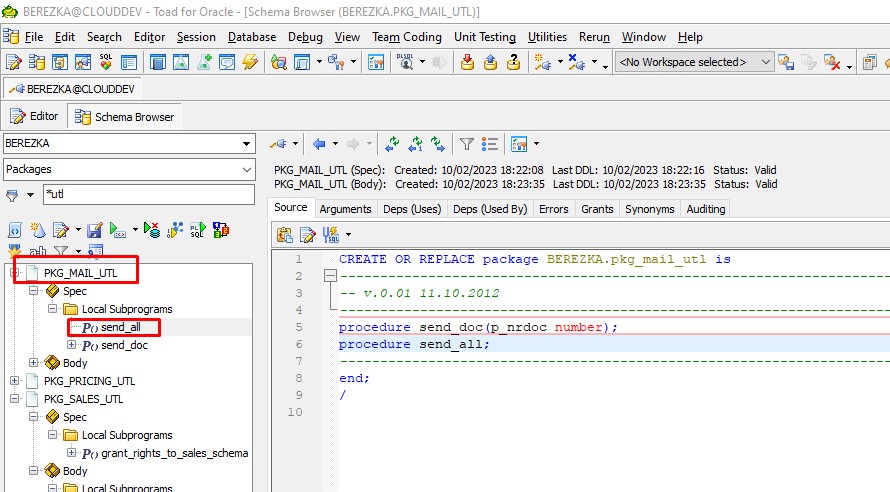Click the SQL hearts optimizer toolbar icon
This screenshot has height=492, width=890.
(x=106, y=62)
